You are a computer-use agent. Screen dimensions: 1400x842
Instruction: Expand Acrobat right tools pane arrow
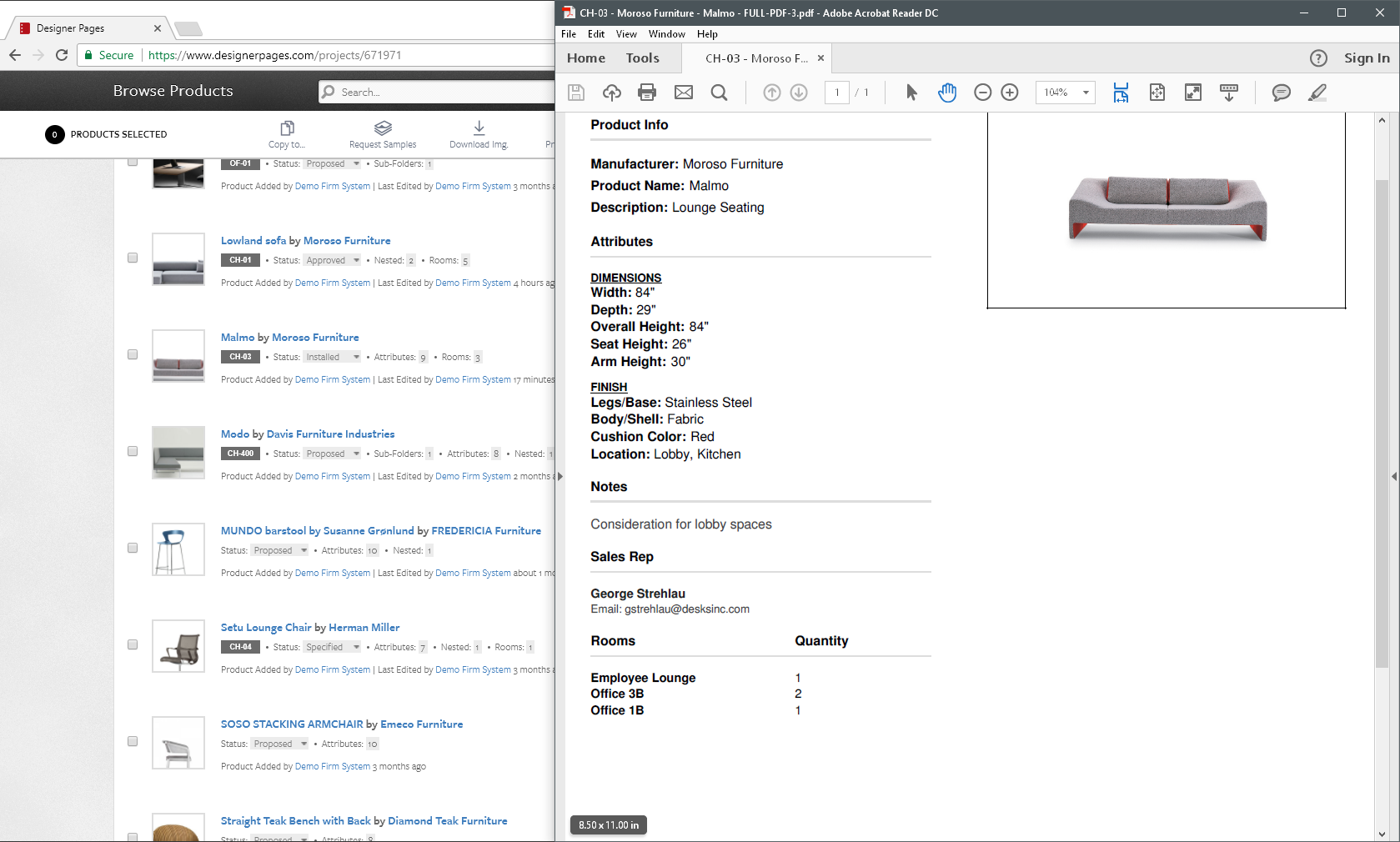pos(1394,476)
